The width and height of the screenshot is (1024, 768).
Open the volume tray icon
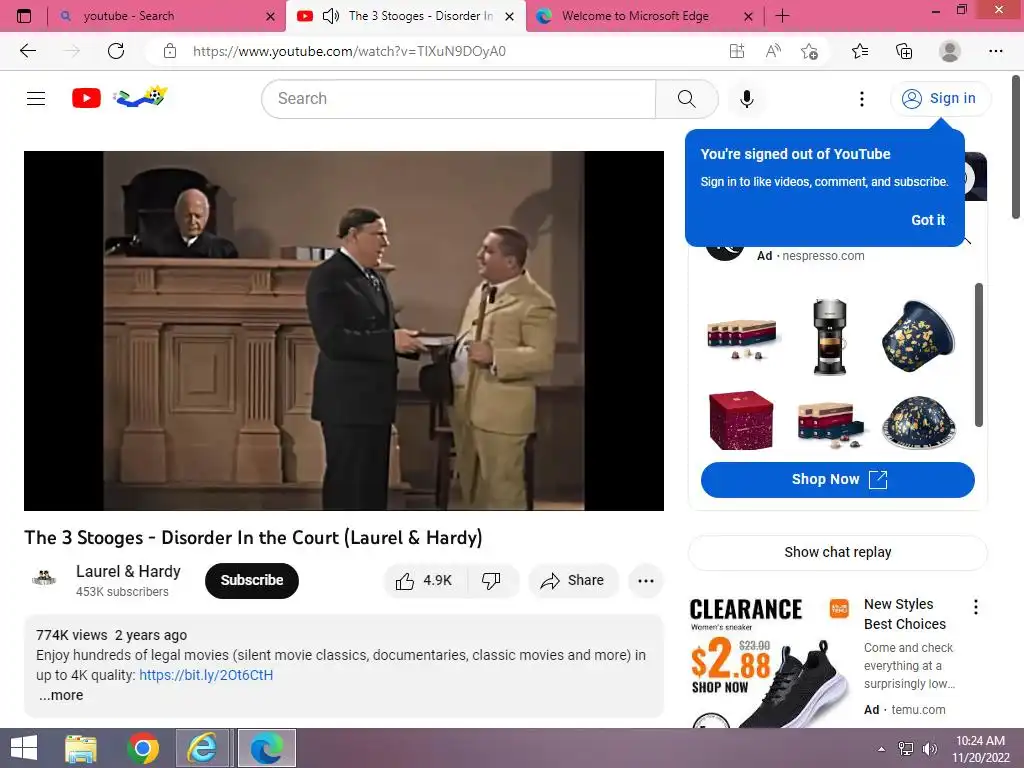coord(929,749)
